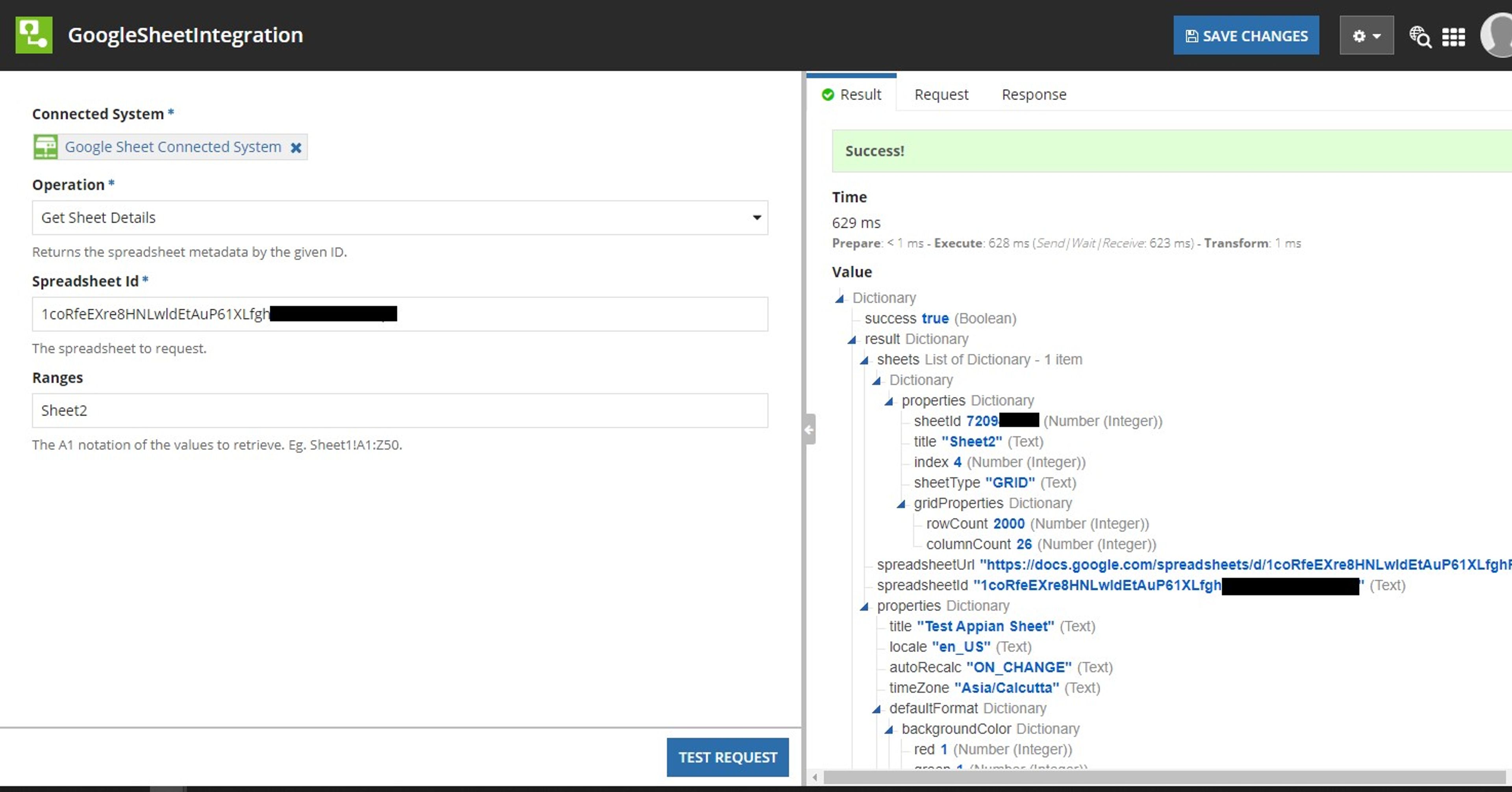Click the Spreadsheet Id input field
The image size is (1512, 792).
(x=400, y=314)
